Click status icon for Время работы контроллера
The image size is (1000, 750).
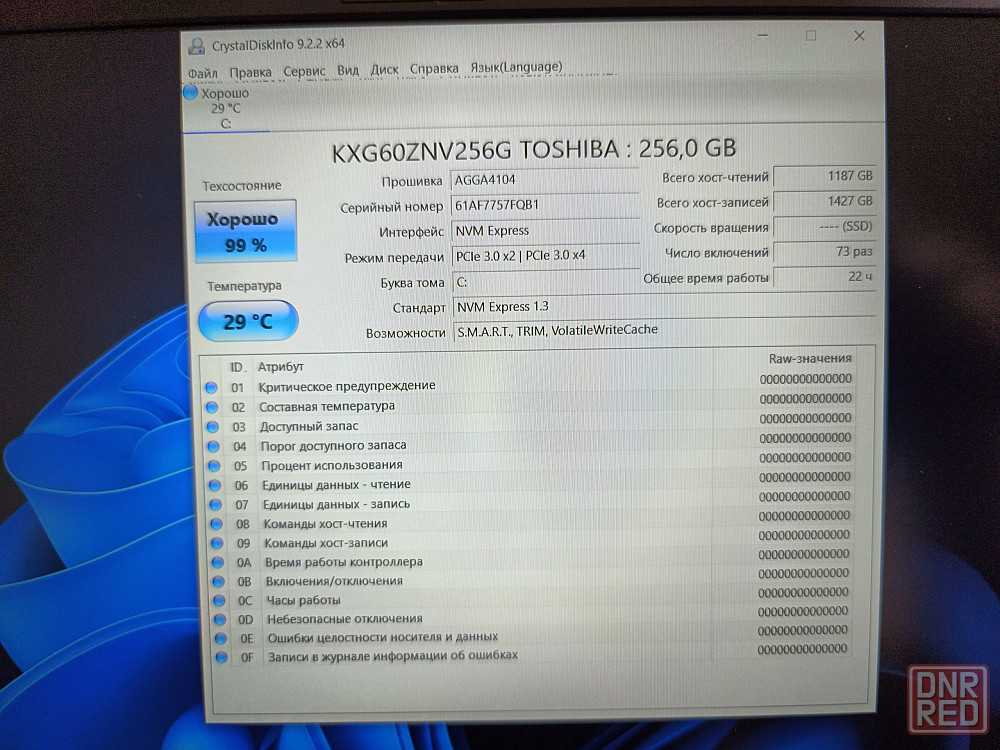(217, 562)
